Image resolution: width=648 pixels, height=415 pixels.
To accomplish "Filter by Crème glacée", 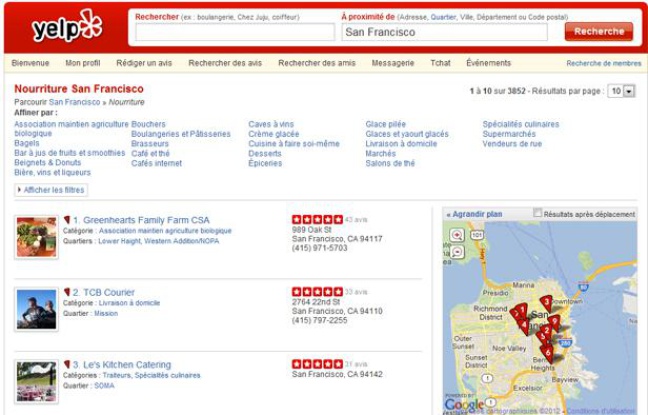I will [x=274, y=134].
